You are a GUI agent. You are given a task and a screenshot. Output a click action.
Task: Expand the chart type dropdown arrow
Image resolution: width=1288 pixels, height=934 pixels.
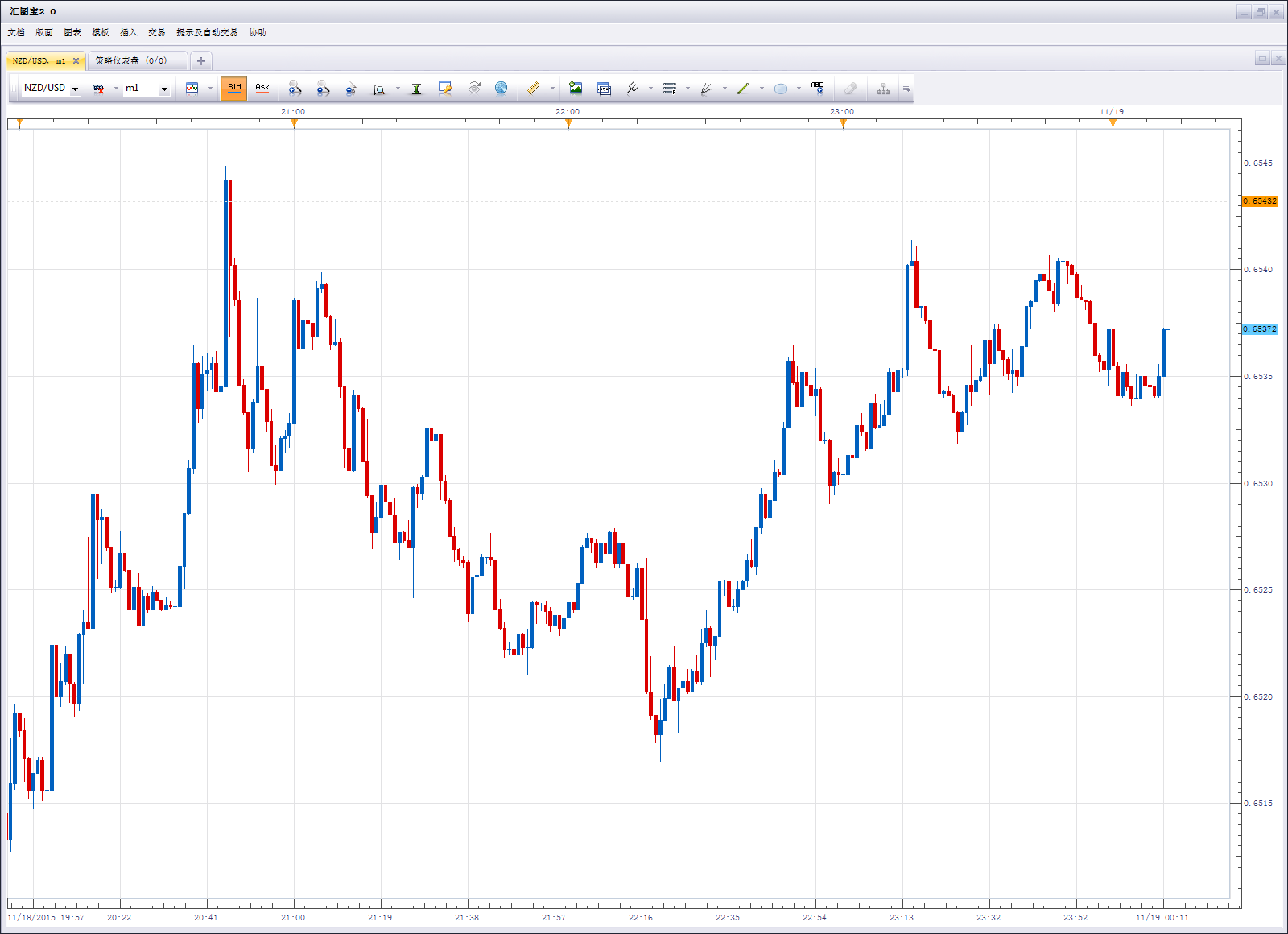click(x=210, y=89)
